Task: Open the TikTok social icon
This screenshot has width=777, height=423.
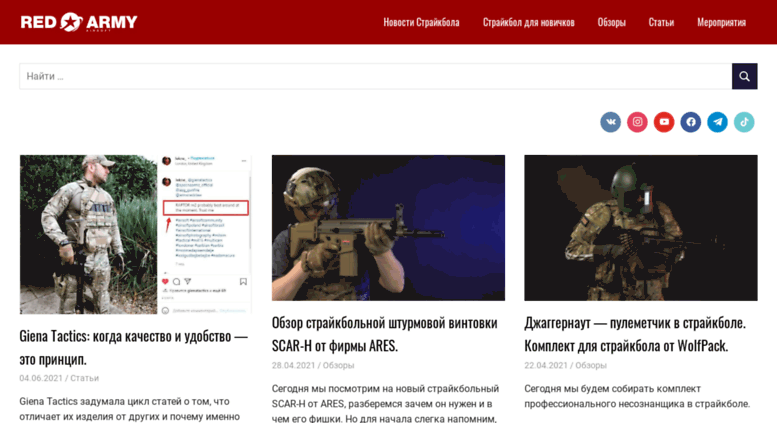Action: [x=744, y=122]
